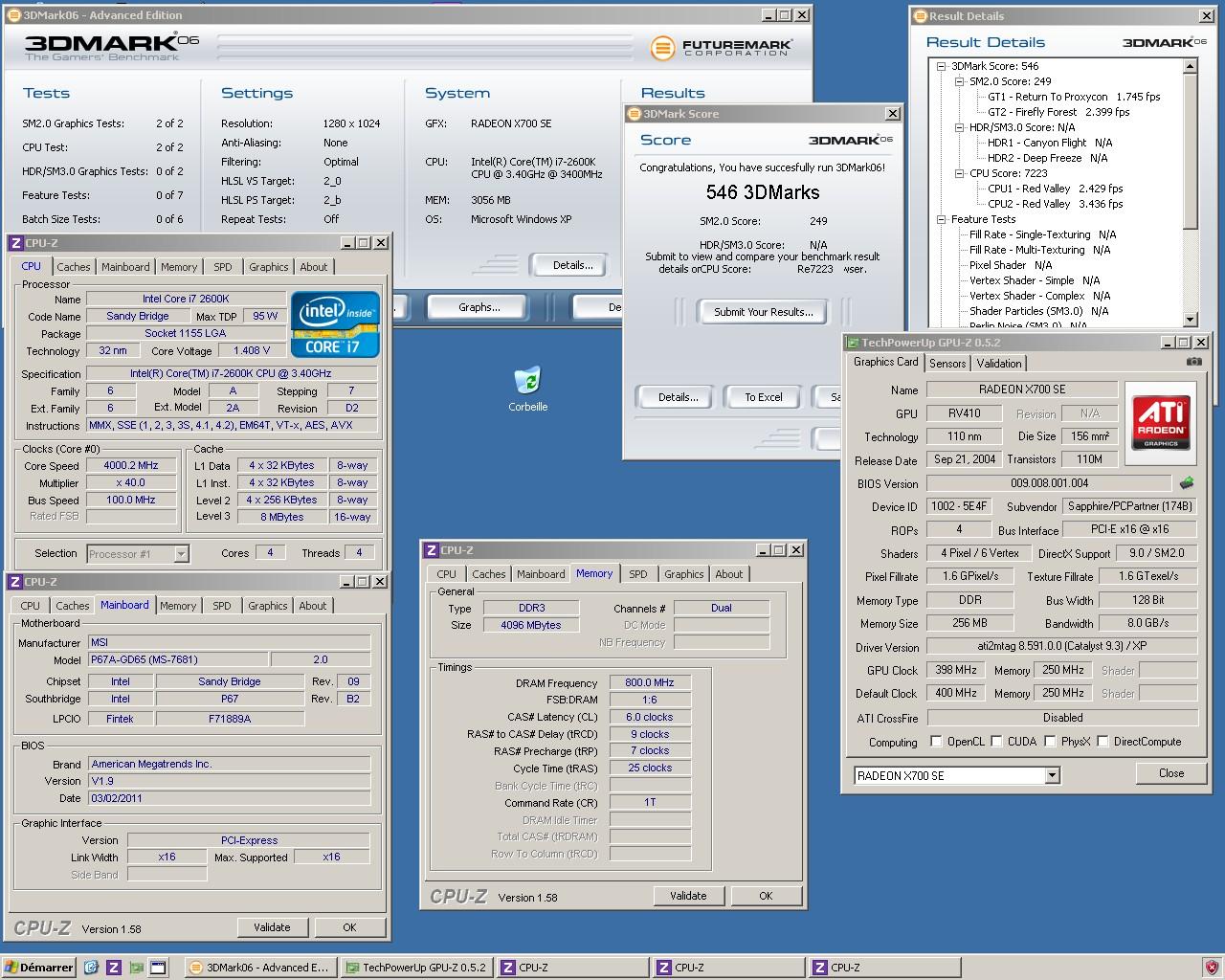1225x980 pixels.
Task: Click the memory CPU-Z window title icon
Action: [431, 550]
